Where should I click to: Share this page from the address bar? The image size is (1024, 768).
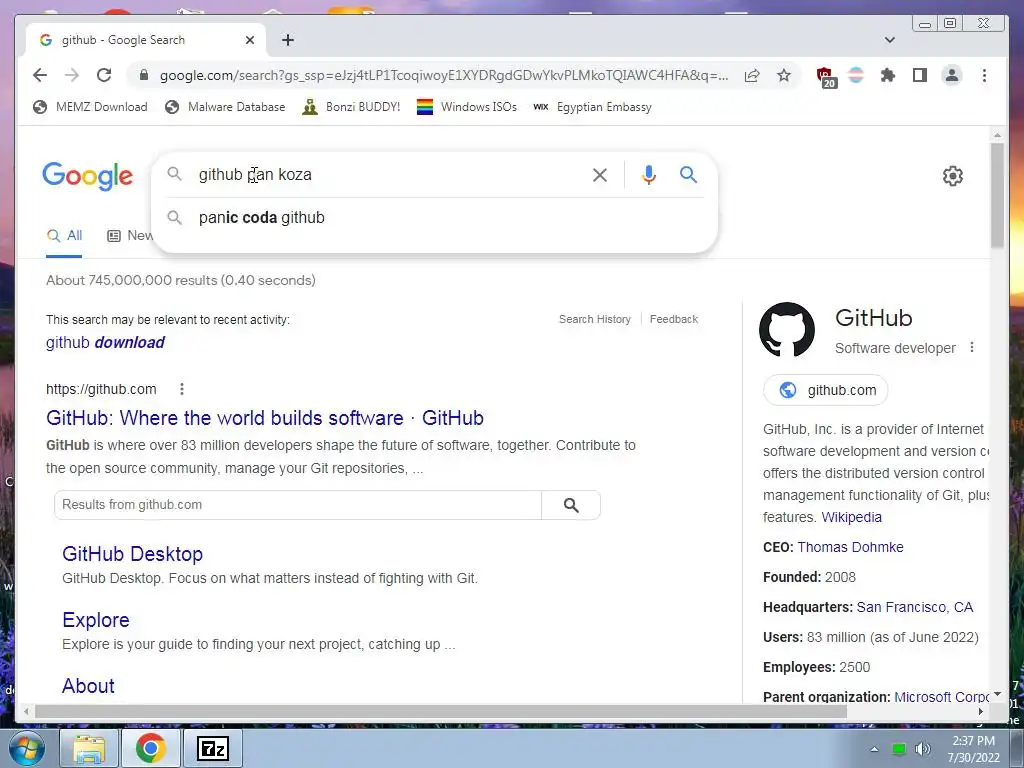(x=752, y=75)
